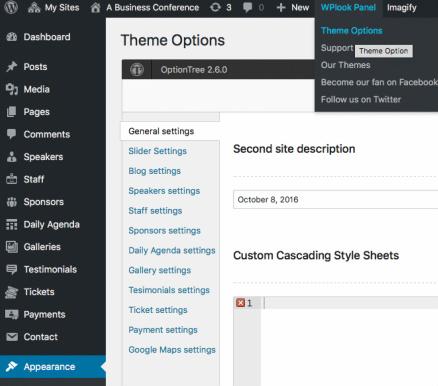
Task: Open Google Maps settings tab
Action: click(172, 350)
